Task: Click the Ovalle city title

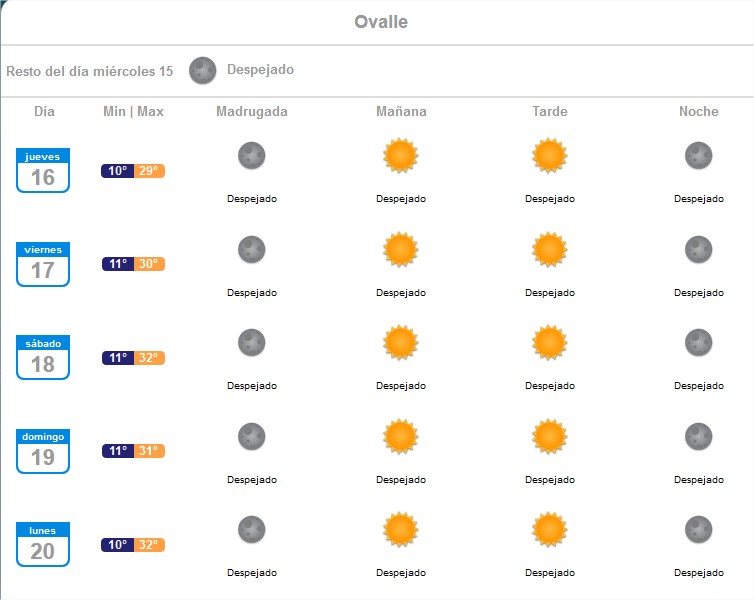Action: click(x=381, y=22)
